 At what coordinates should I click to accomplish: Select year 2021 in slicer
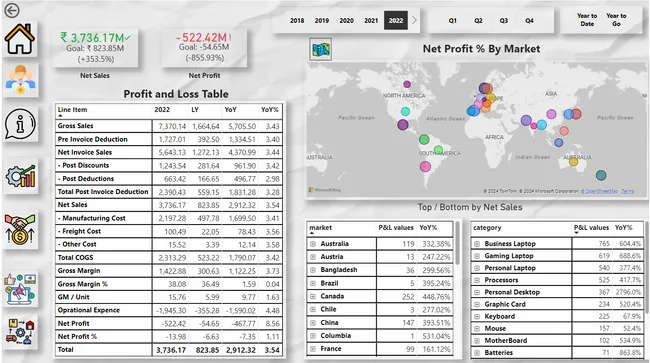(371, 20)
